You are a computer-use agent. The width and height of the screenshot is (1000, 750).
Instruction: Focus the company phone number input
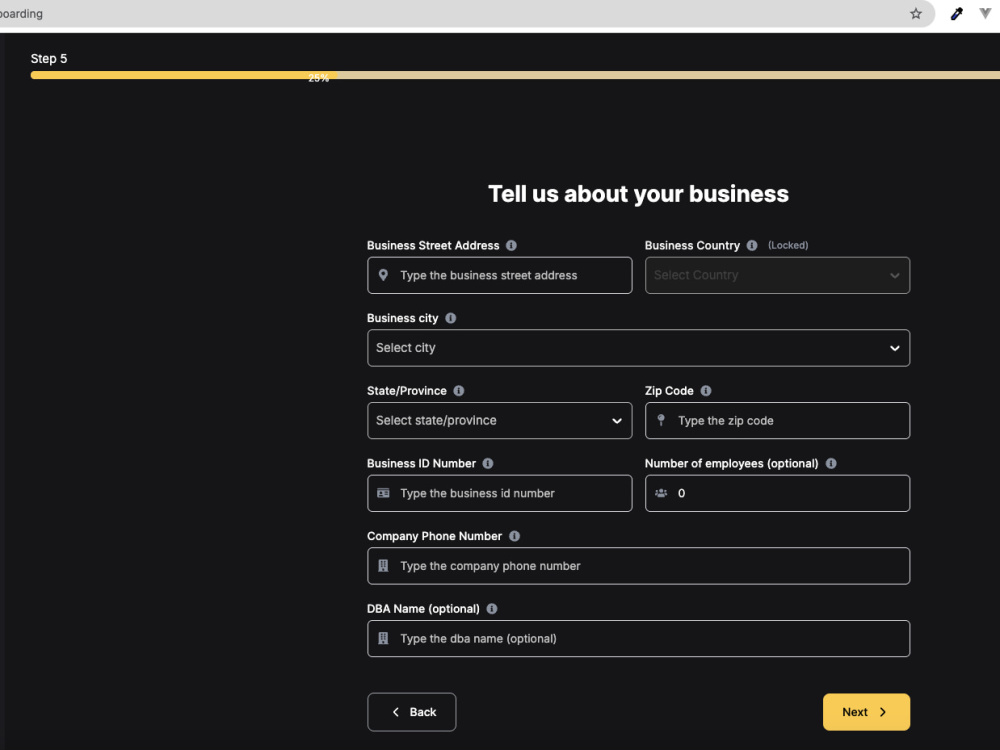pyautogui.click(x=638, y=566)
